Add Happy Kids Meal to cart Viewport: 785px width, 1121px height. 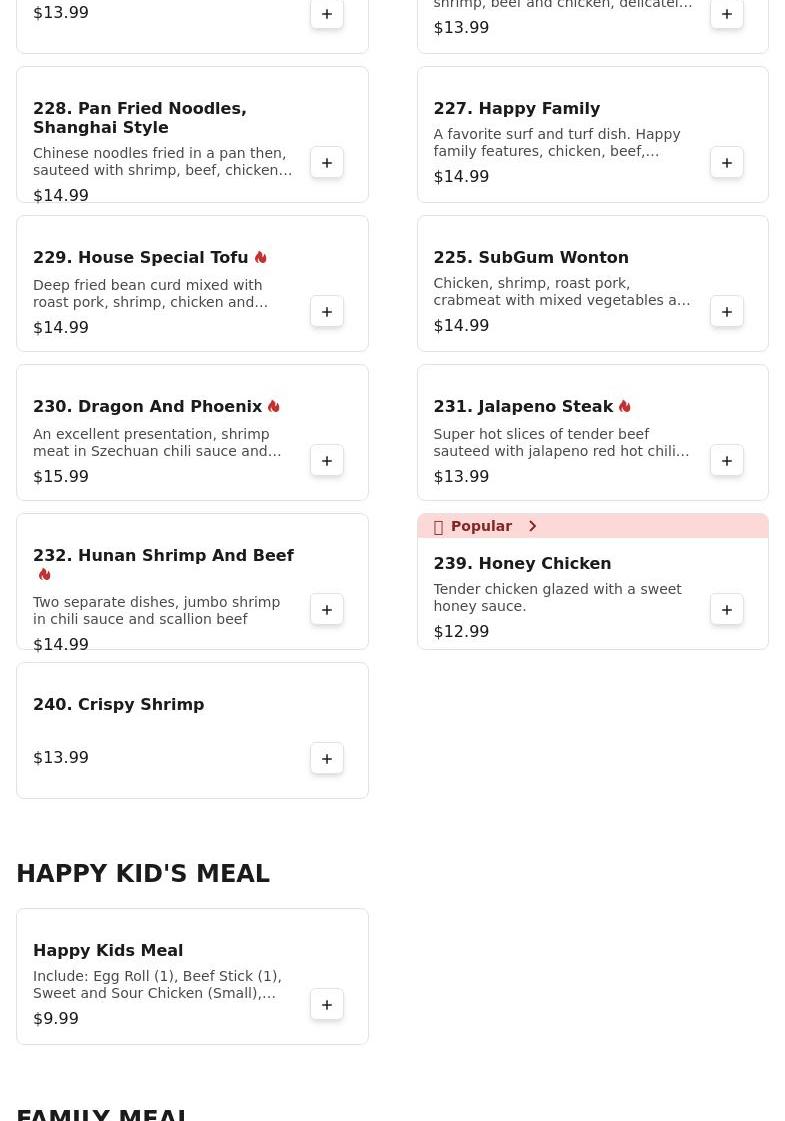tap(327, 1005)
